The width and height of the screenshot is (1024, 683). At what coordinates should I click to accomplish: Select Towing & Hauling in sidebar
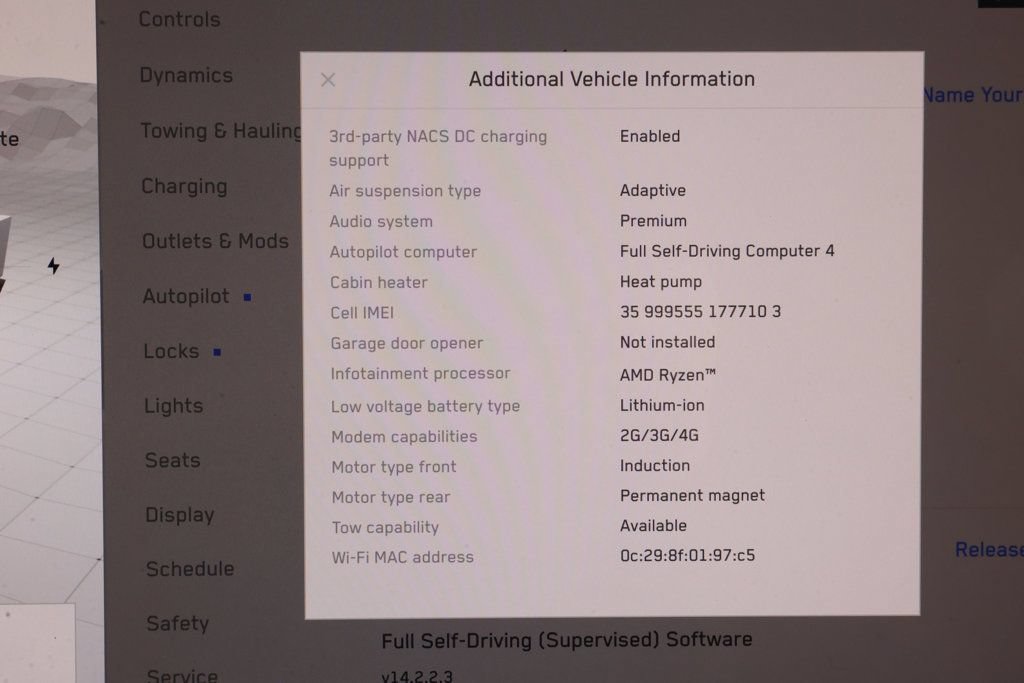[221, 131]
